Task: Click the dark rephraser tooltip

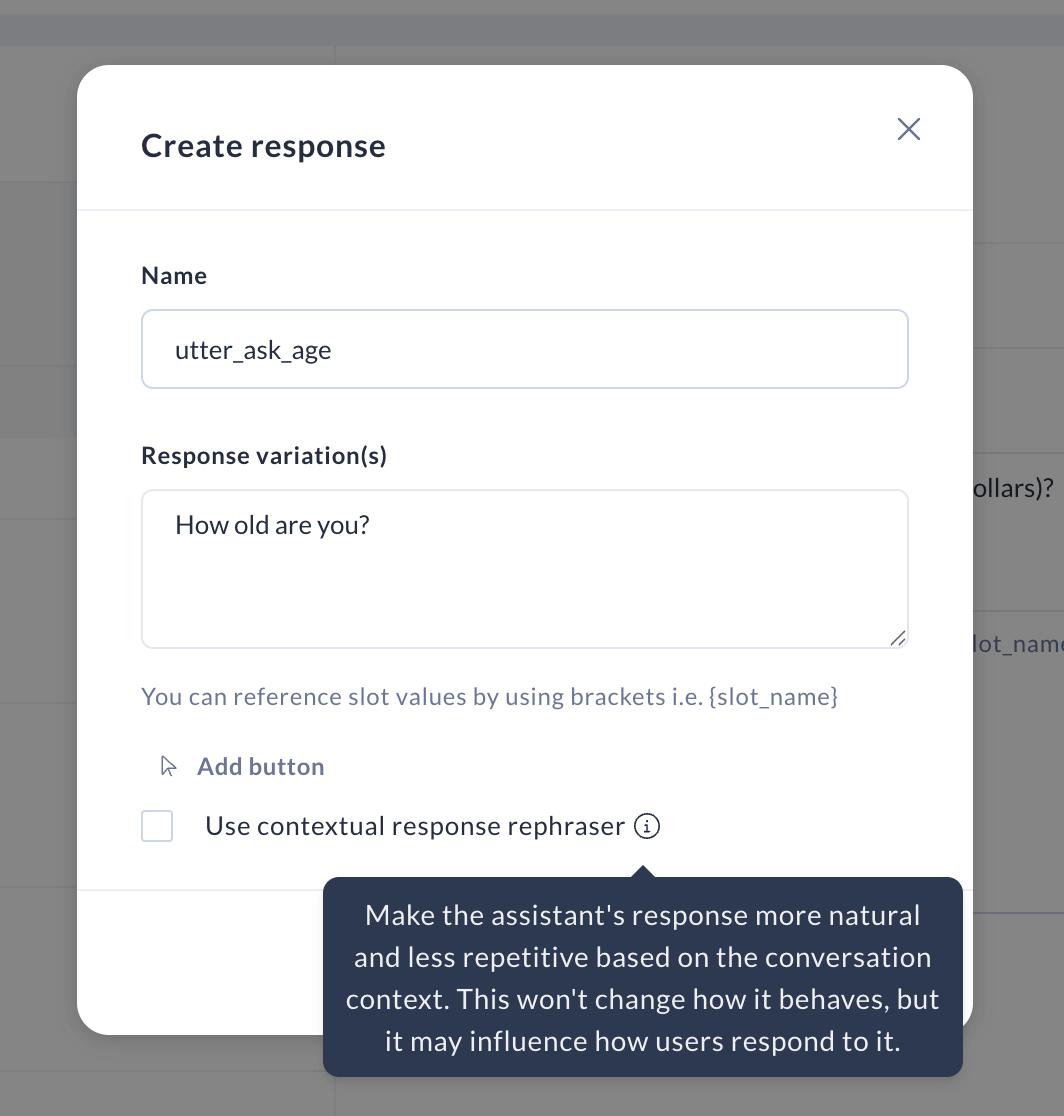Action: (x=643, y=977)
